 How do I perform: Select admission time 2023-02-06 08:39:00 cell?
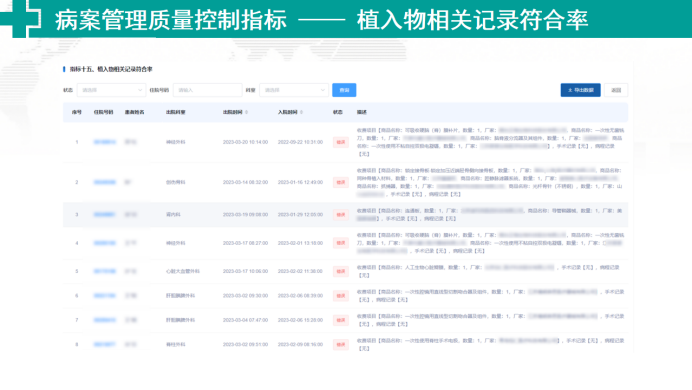[x=300, y=296]
